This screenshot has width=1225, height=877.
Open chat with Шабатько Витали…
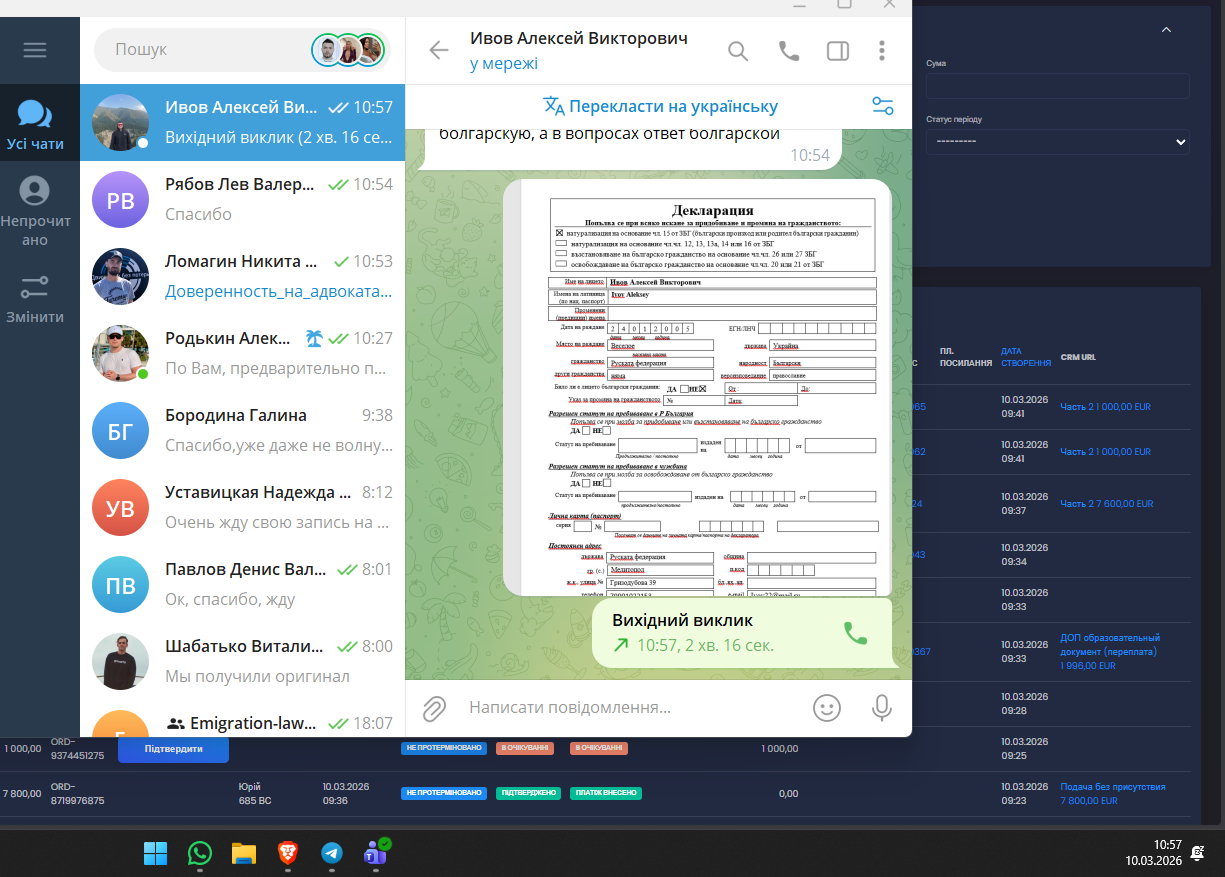tap(243, 661)
